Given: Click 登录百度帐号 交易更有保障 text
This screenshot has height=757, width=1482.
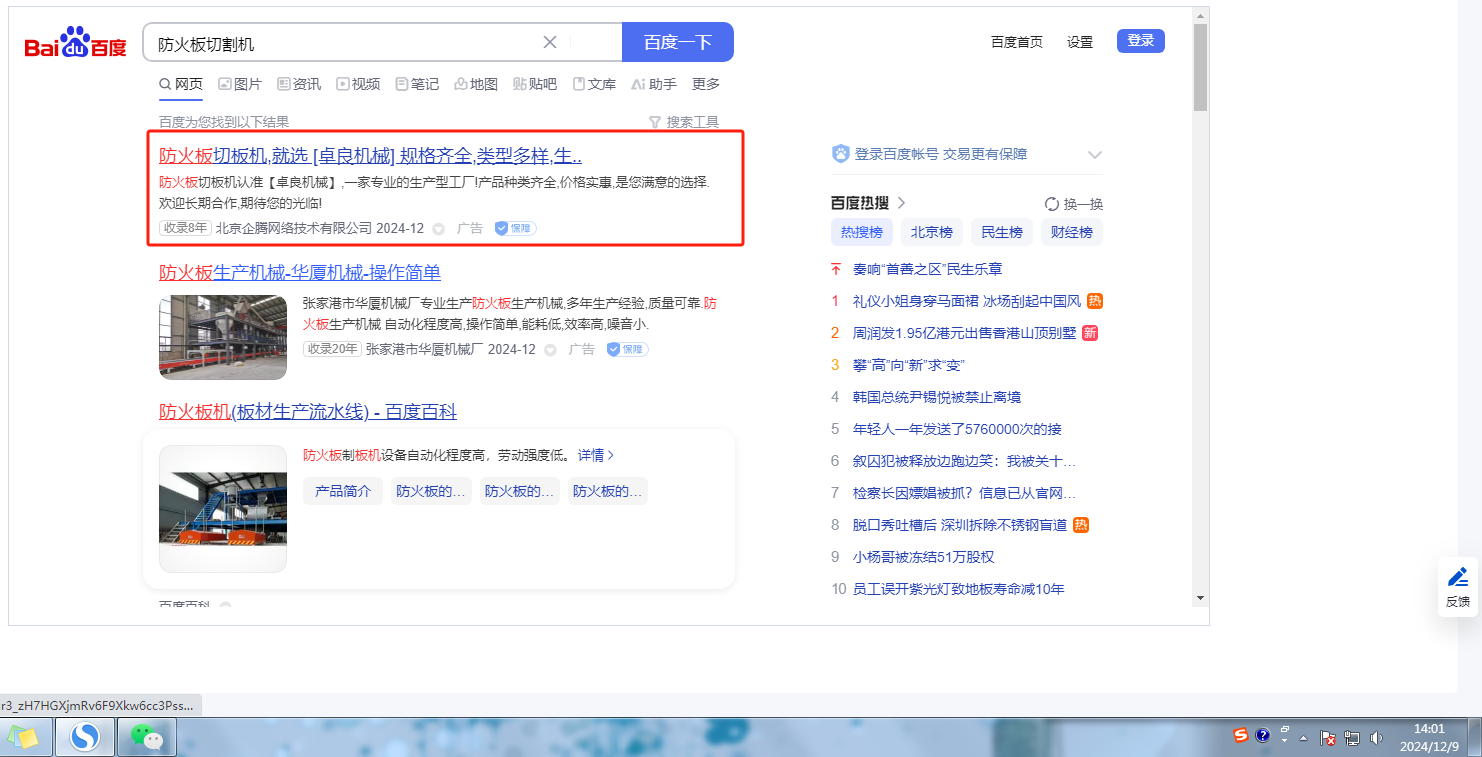Looking at the screenshot, I should [x=941, y=154].
